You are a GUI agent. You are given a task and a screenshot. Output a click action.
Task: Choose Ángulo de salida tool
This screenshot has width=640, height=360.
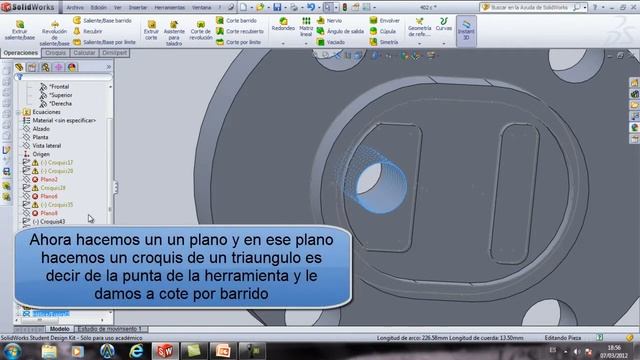click(x=340, y=31)
